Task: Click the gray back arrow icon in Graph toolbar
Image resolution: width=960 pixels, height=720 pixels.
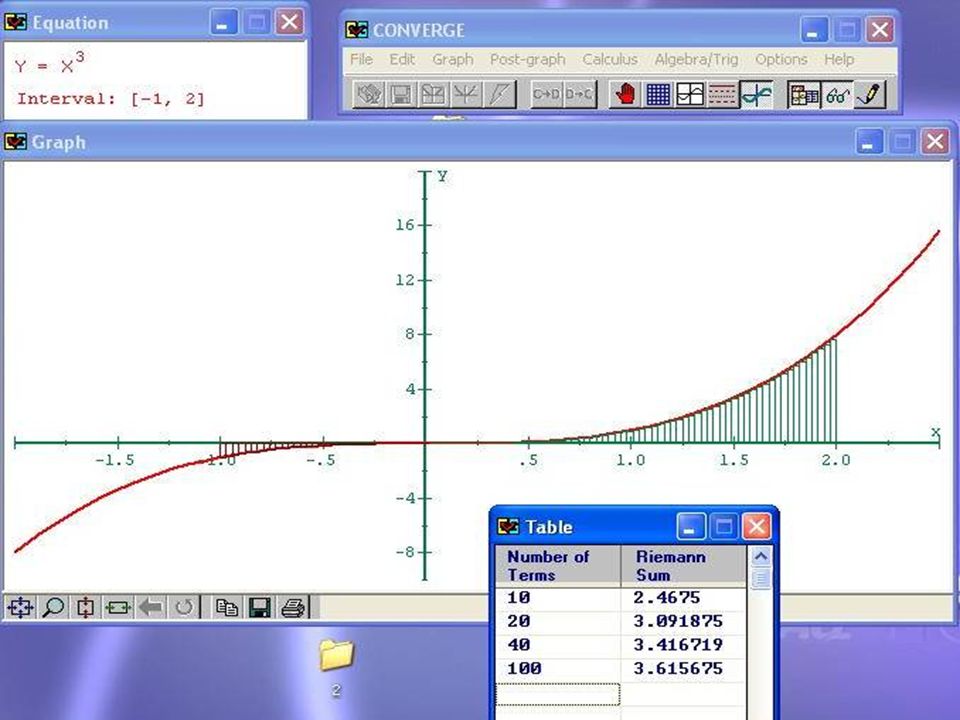Action: [x=151, y=607]
